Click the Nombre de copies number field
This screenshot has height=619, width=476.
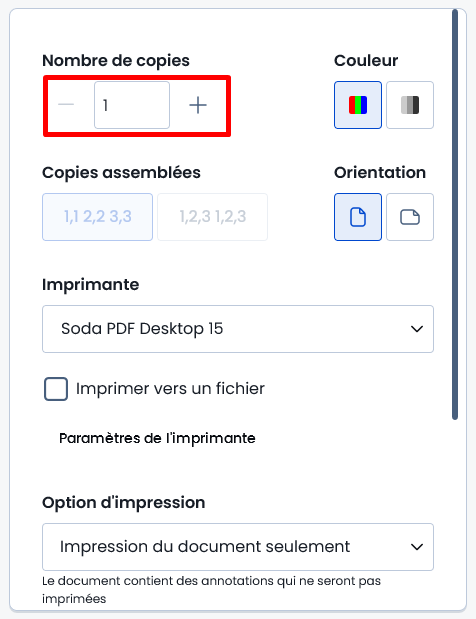(132, 105)
